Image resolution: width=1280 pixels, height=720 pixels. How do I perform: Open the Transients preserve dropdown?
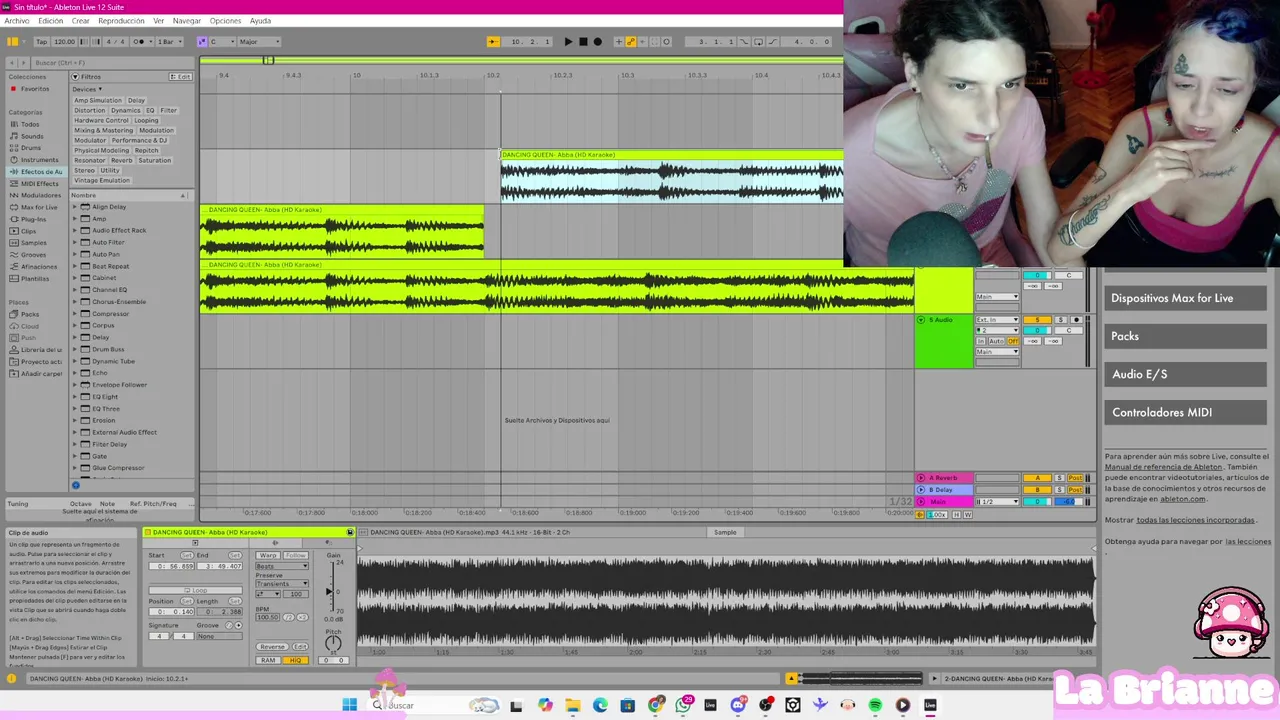coord(282,584)
